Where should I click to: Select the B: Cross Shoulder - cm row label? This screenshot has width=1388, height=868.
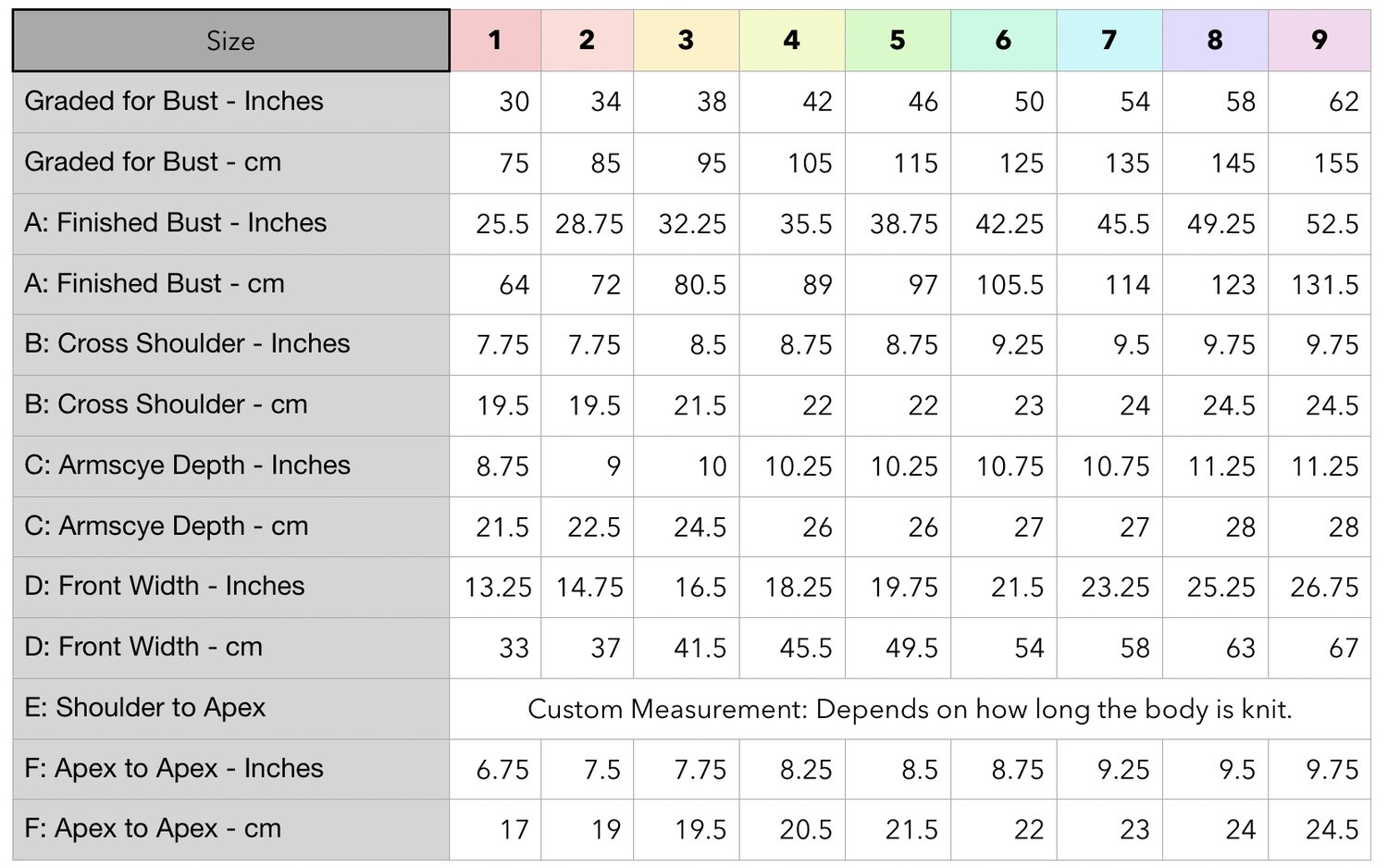coord(166,404)
